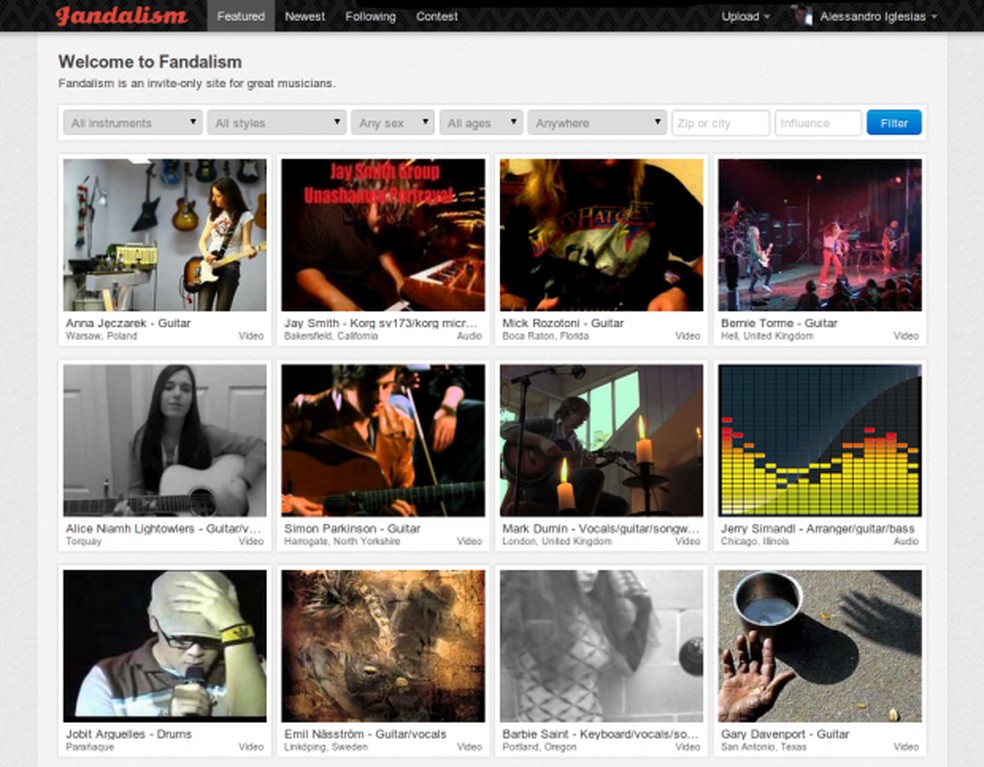
Task: Open the Any sex dropdown
Action: [393, 122]
